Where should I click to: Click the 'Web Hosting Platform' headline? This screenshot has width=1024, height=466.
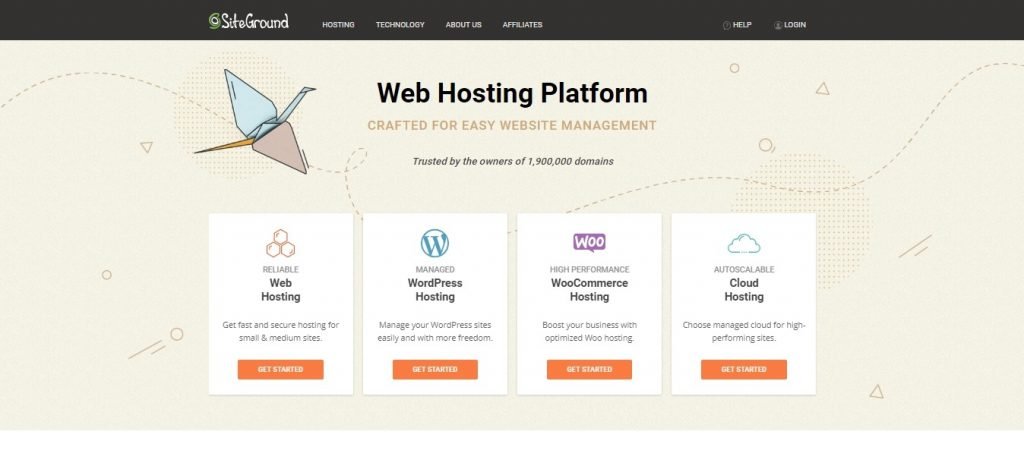point(512,93)
